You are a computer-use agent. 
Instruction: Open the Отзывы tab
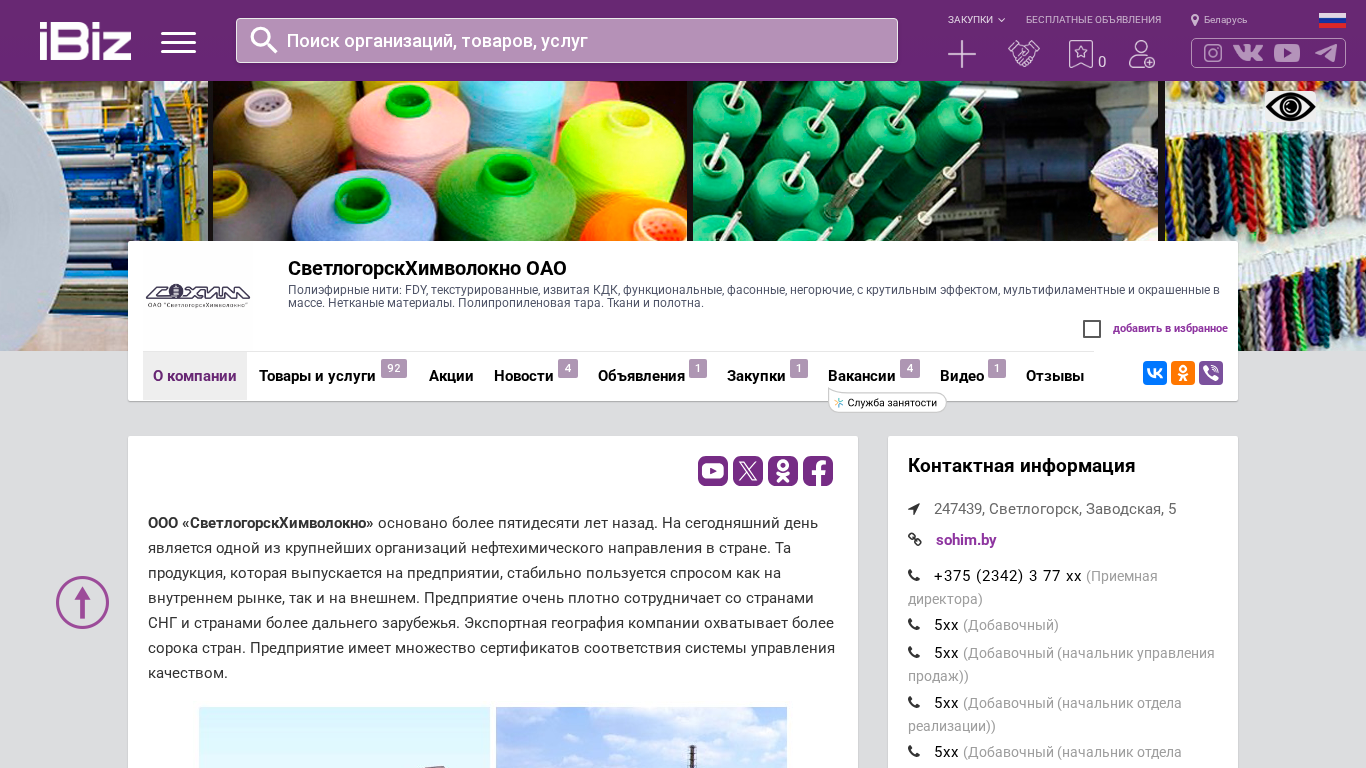[x=1055, y=376]
